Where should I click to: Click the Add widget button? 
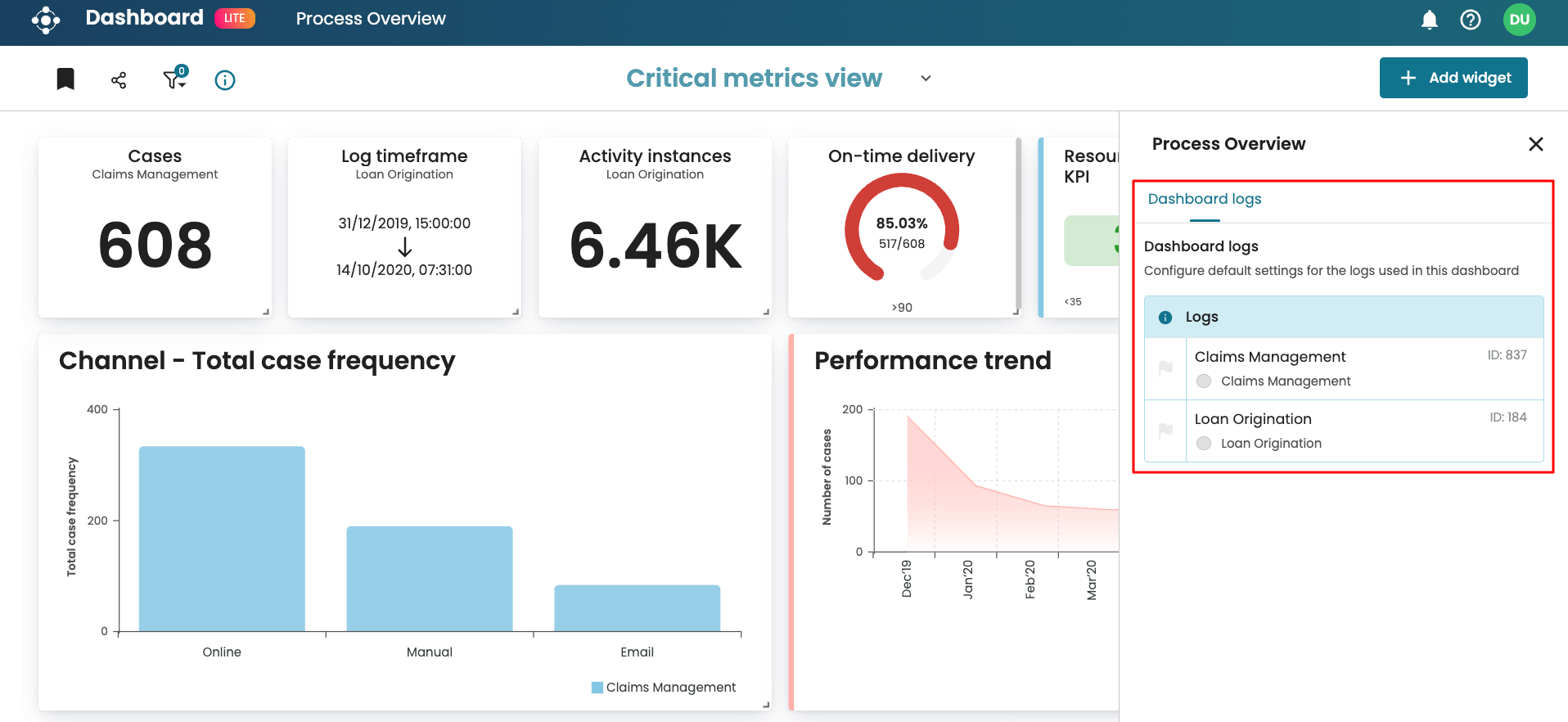[x=1453, y=78]
